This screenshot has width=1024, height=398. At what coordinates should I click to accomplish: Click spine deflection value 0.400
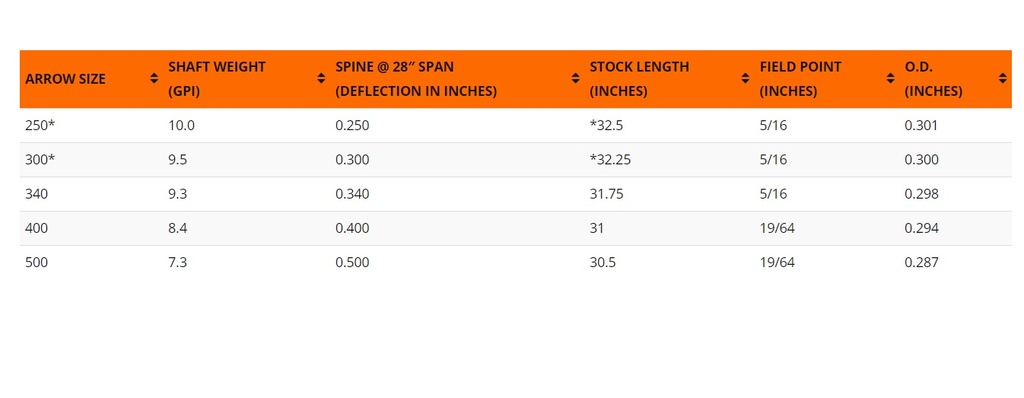click(x=352, y=228)
